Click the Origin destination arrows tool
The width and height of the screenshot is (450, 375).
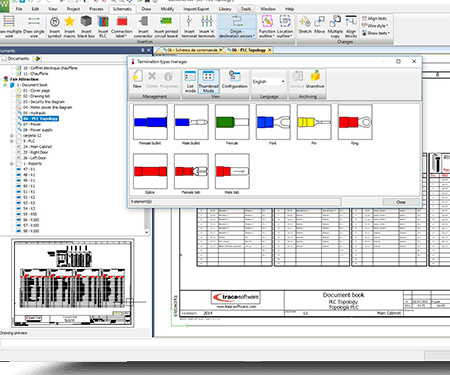pos(237,27)
